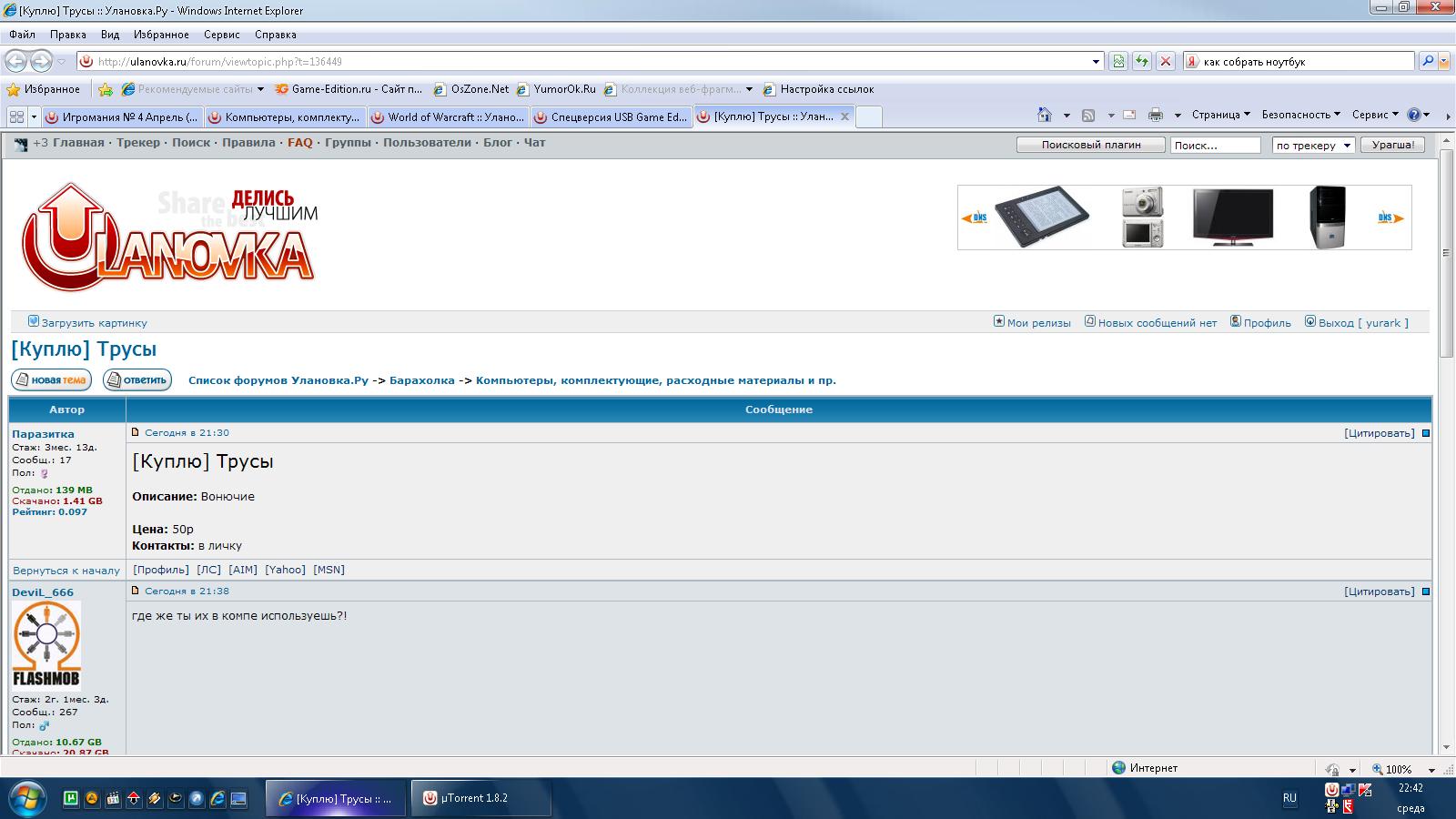The width and height of the screenshot is (1456, 819).
Task: Add the page to the Favorites bar
Action: pos(106,89)
